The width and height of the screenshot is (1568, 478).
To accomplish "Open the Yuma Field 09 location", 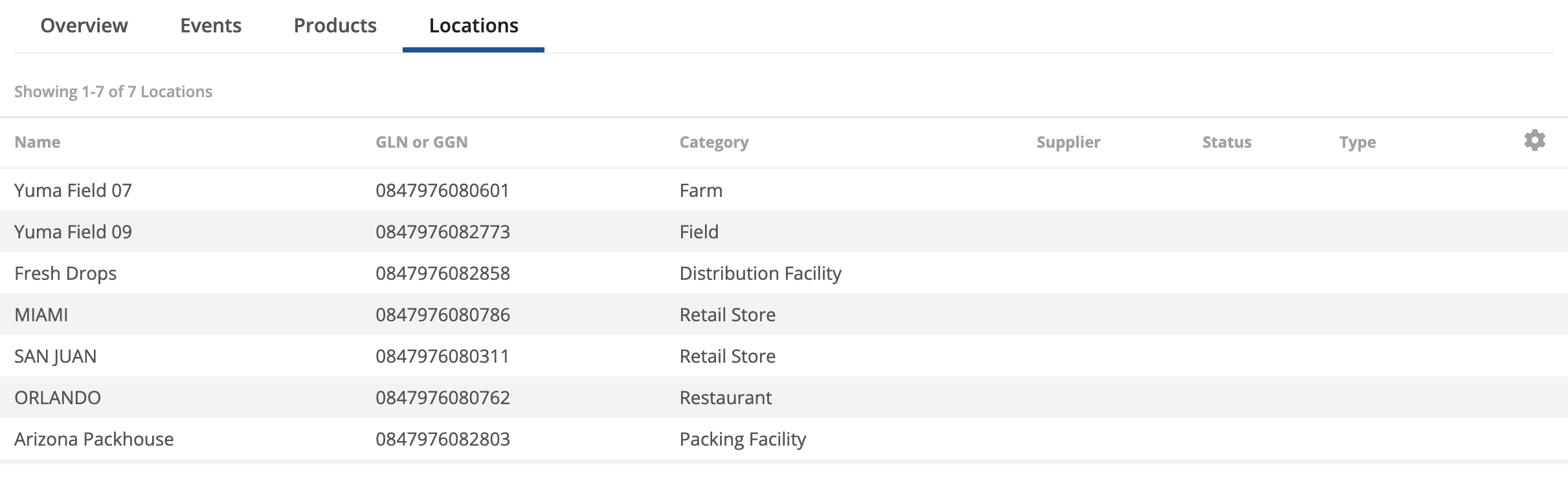I will 784,231.
